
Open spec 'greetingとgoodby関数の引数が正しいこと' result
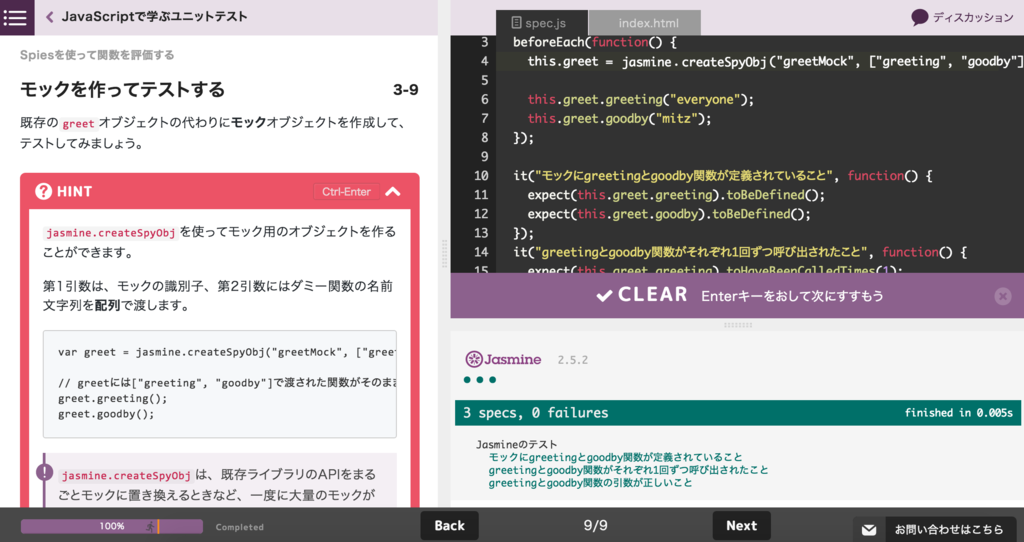tap(590, 483)
